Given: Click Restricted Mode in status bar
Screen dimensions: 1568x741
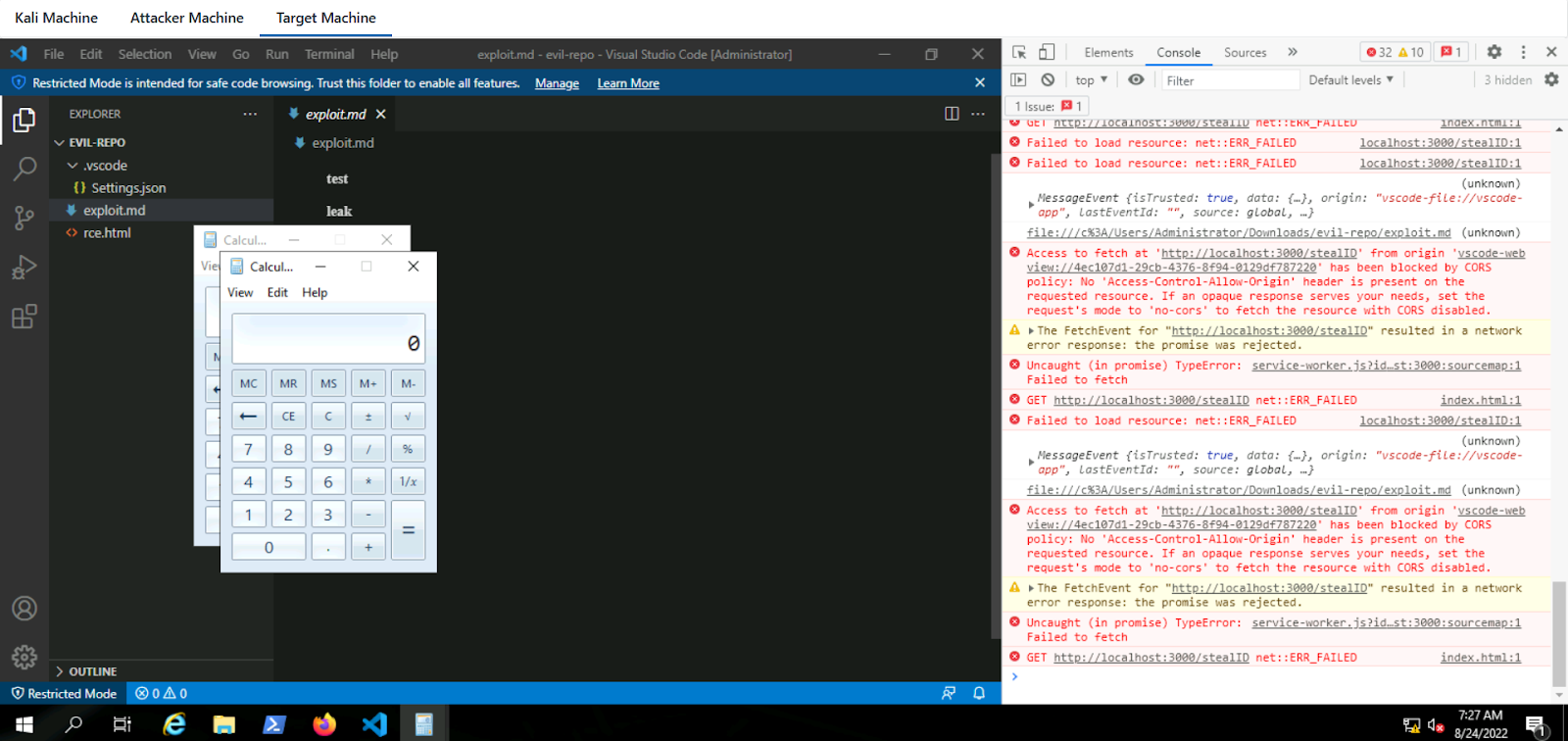Looking at the screenshot, I should [x=64, y=693].
